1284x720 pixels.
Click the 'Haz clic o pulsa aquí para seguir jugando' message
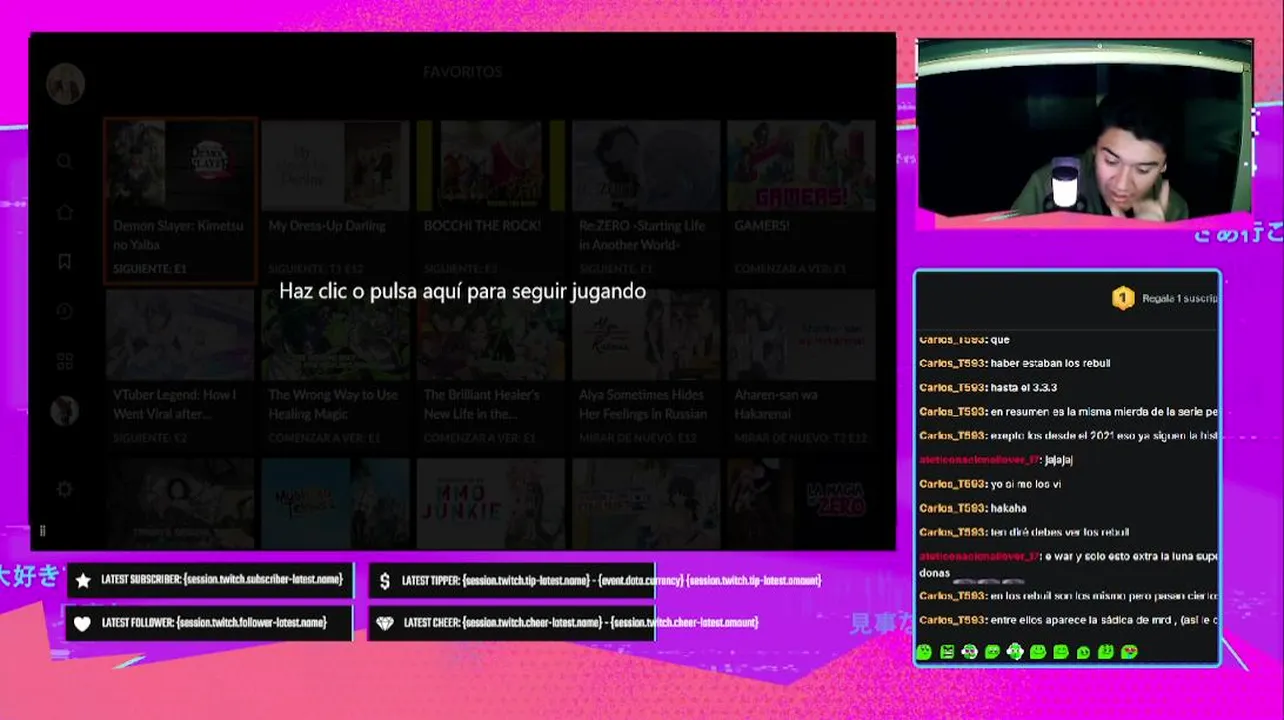click(462, 292)
